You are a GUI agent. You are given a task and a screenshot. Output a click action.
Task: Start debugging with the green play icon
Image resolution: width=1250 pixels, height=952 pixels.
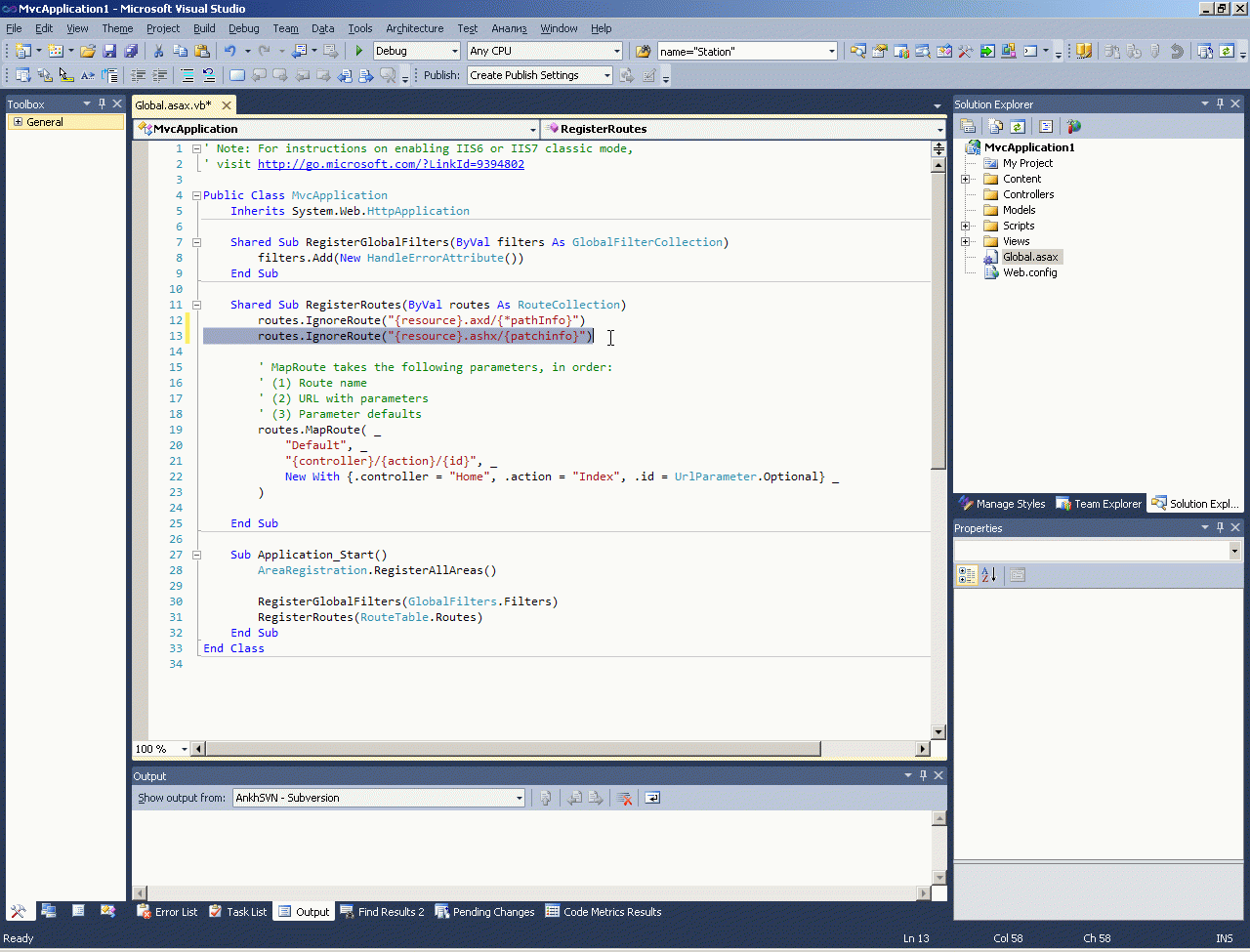click(x=359, y=51)
